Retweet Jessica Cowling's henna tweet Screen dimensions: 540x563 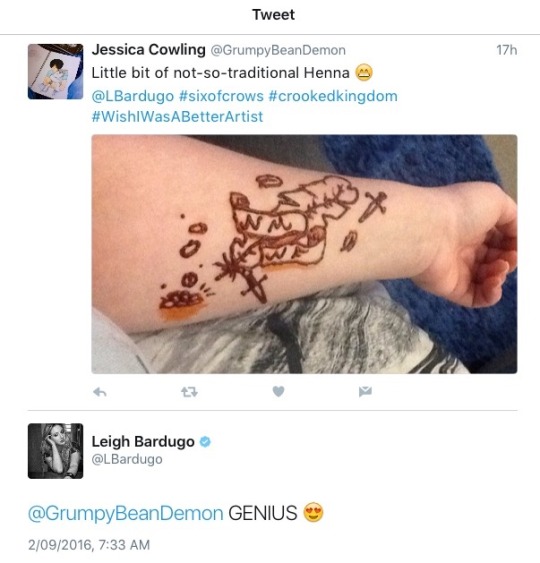189,392
